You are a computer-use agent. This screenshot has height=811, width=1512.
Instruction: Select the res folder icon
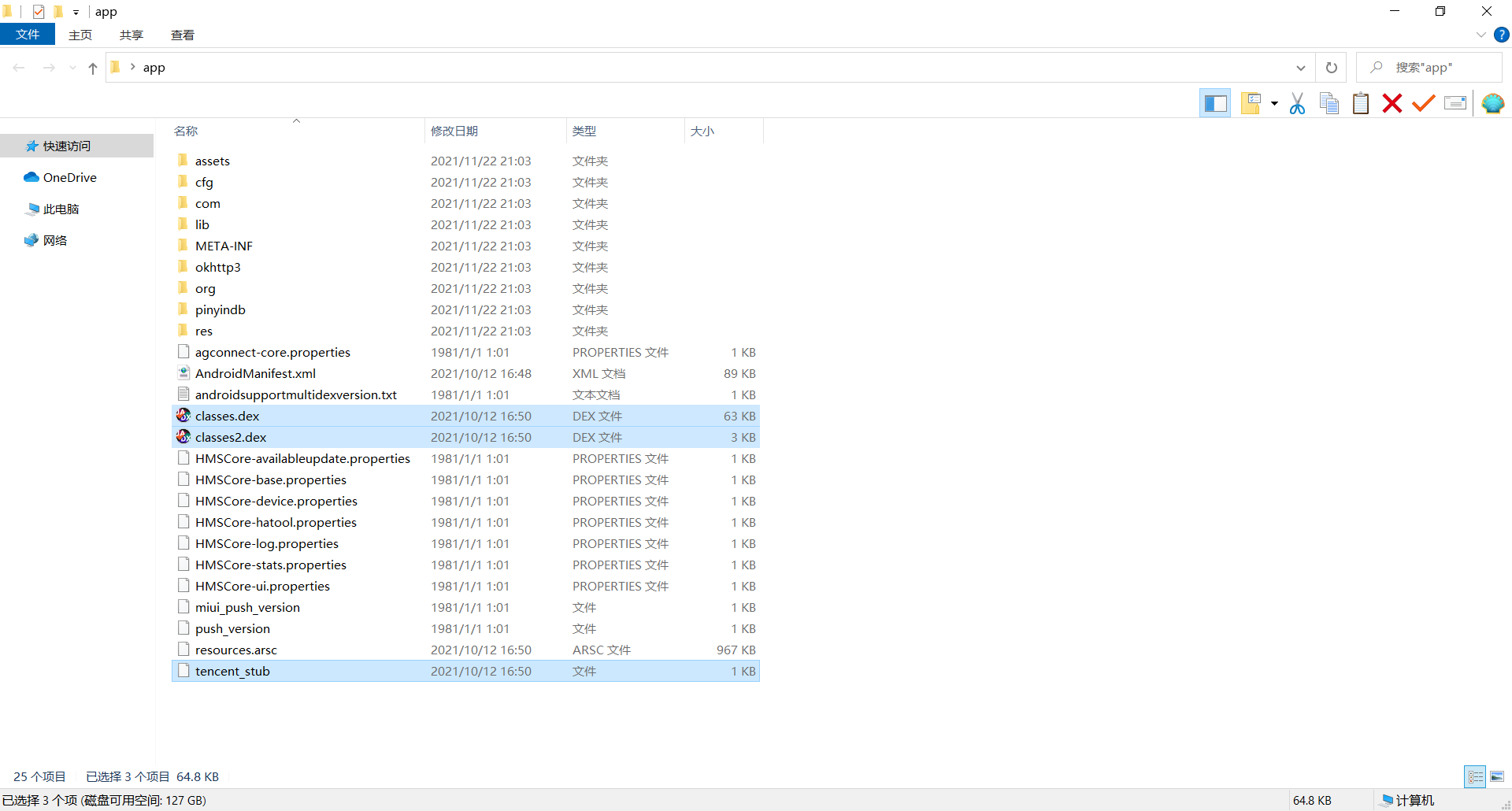tap(183, 330)
